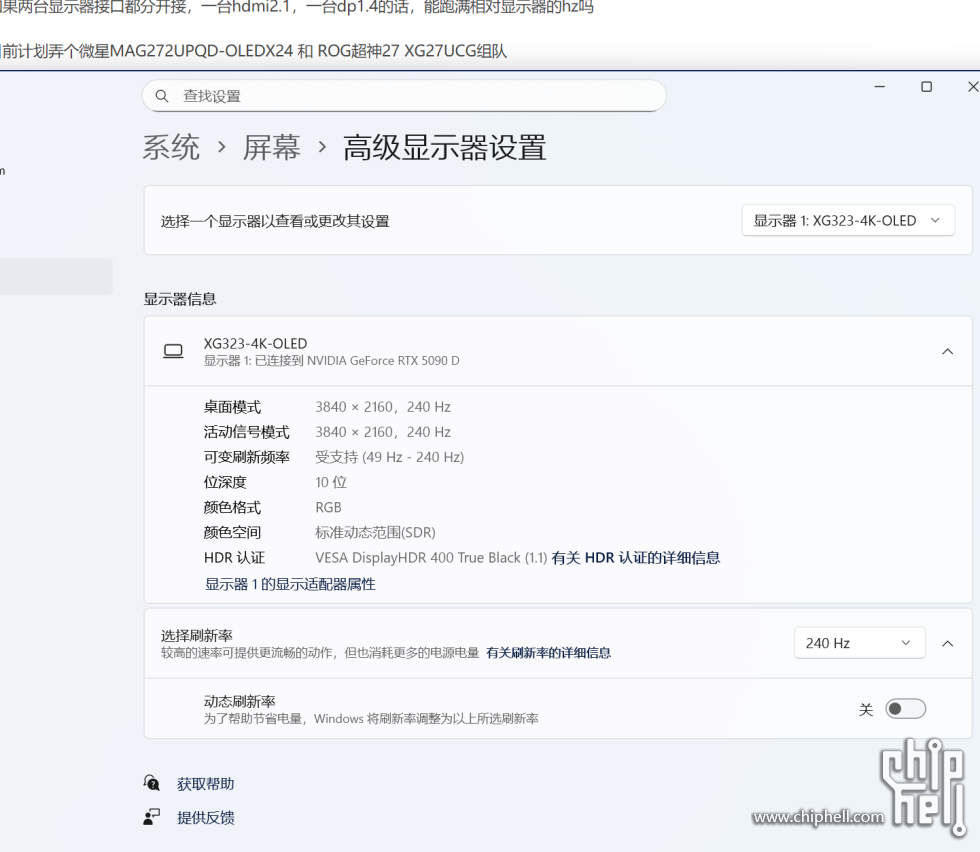This screenshot has width=980, height=852.
Task: Collapse the 显示器信息 panel with its chevron
Action: (948, 351)
